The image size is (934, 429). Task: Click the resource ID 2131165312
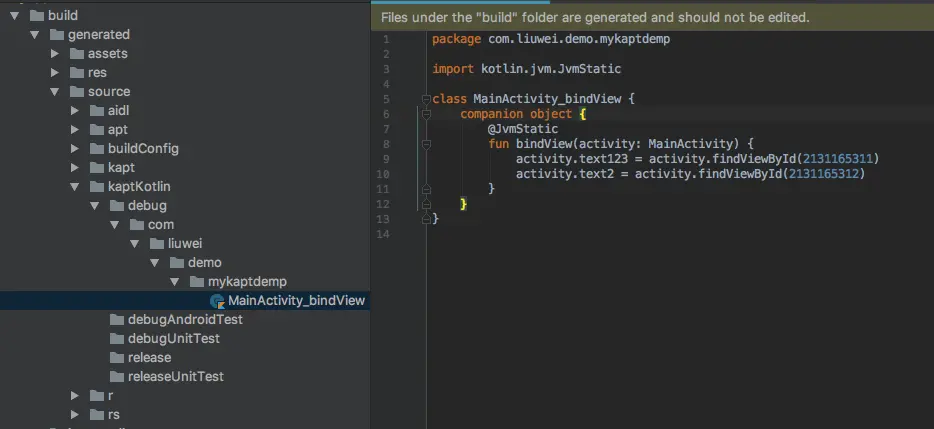tap(823, 174)
